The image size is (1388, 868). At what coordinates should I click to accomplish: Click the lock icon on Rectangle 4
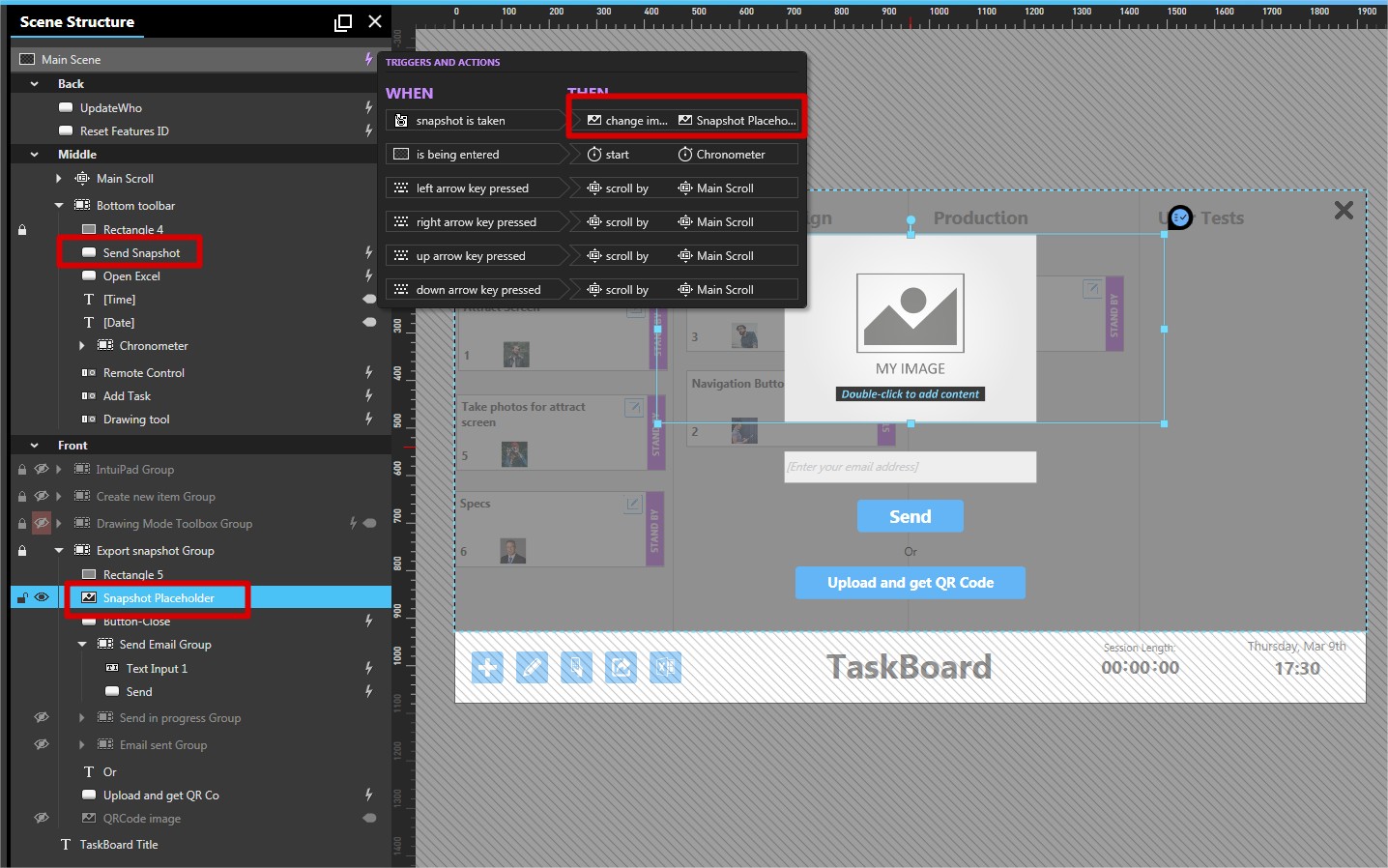[22, 230]
